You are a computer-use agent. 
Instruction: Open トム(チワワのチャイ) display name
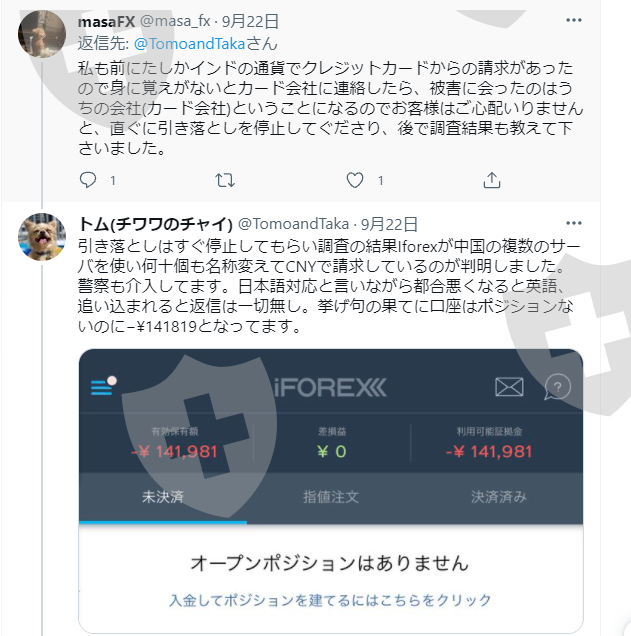coord(155,224)
